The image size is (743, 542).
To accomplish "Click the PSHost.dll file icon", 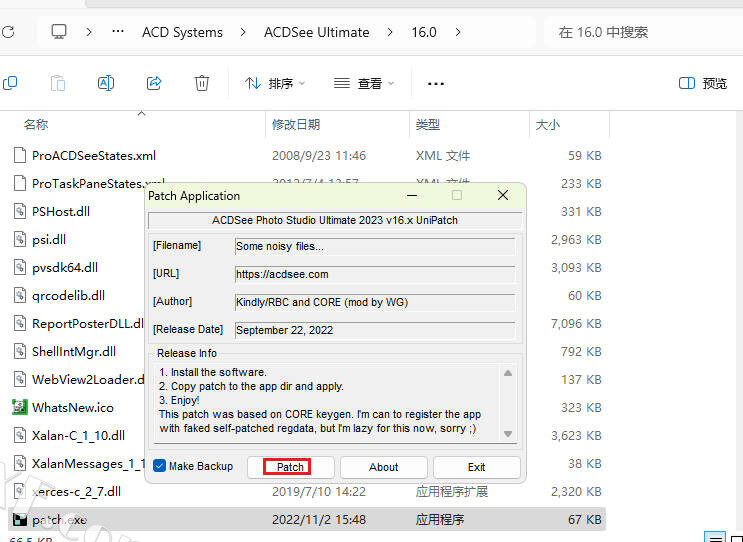I will click(x=19, y=211).
